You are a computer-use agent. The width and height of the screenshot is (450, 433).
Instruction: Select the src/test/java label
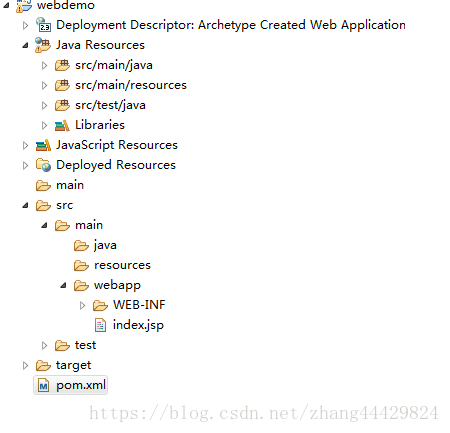pyautogui.click(x=110, y=105)
